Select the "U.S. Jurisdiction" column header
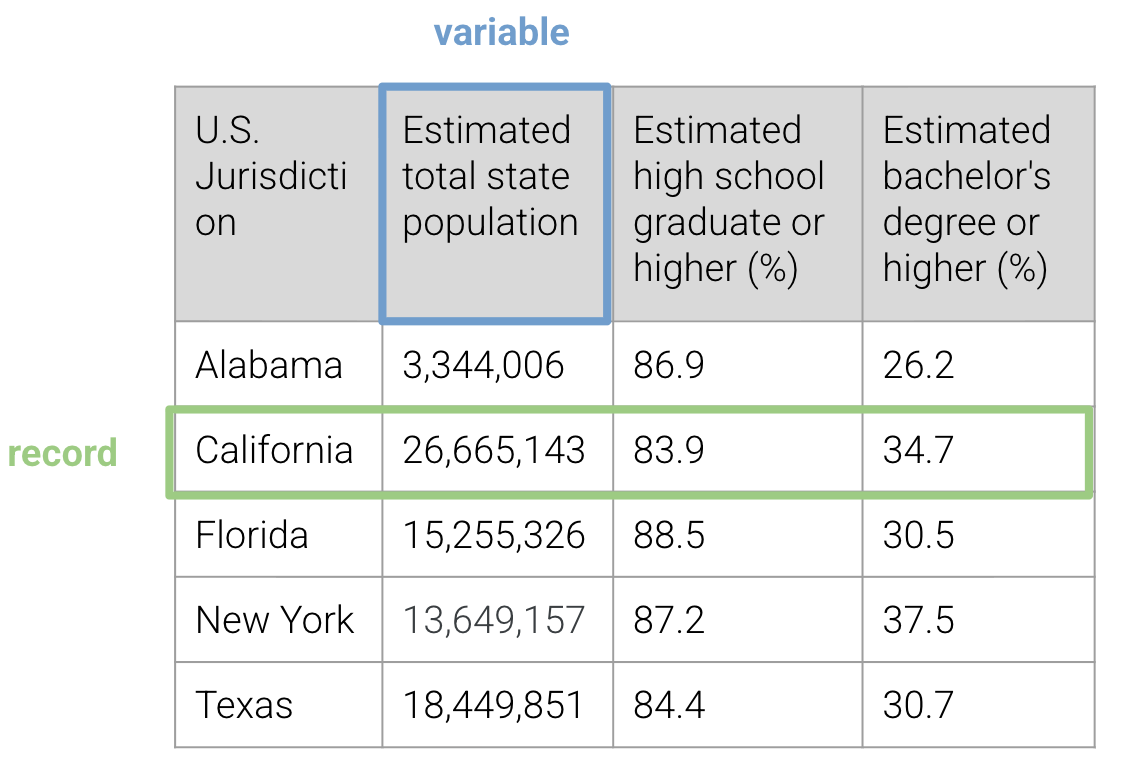This screenshot has height=768, width=1126. 271,177
